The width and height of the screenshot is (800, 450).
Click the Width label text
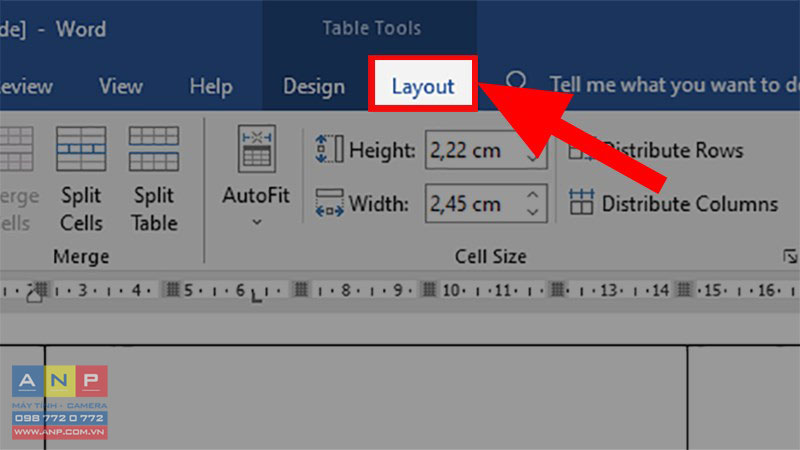379,204
